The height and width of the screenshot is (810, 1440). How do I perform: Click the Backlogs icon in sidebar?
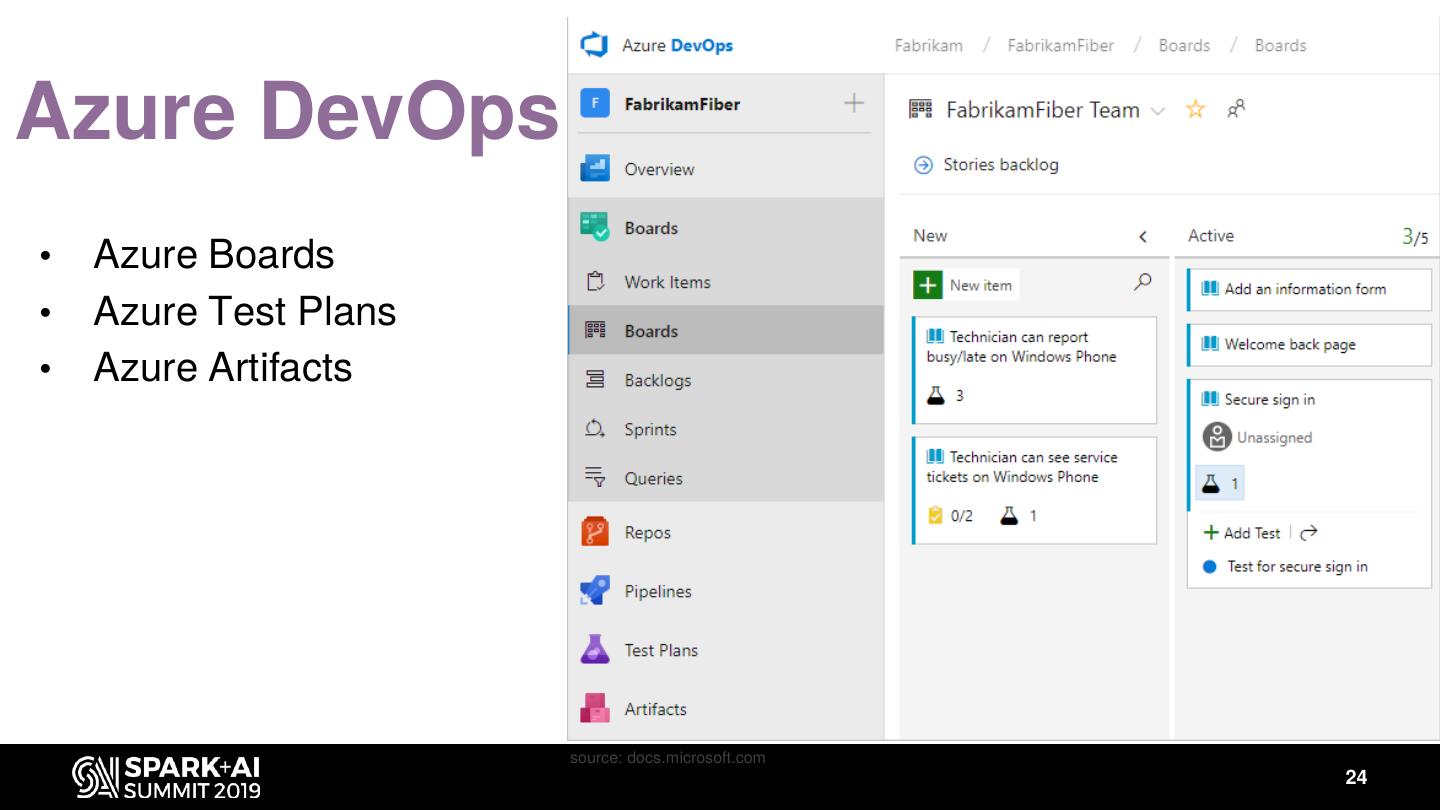click(x=595, y=380)
